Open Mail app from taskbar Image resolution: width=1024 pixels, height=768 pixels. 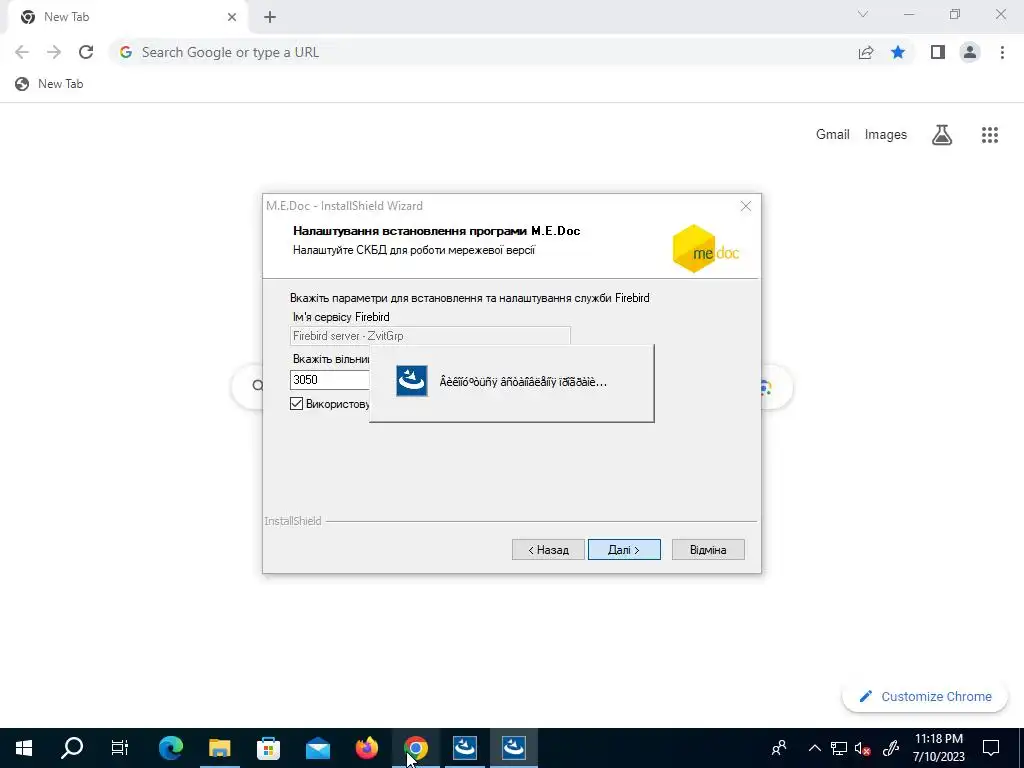coord(317,748)
